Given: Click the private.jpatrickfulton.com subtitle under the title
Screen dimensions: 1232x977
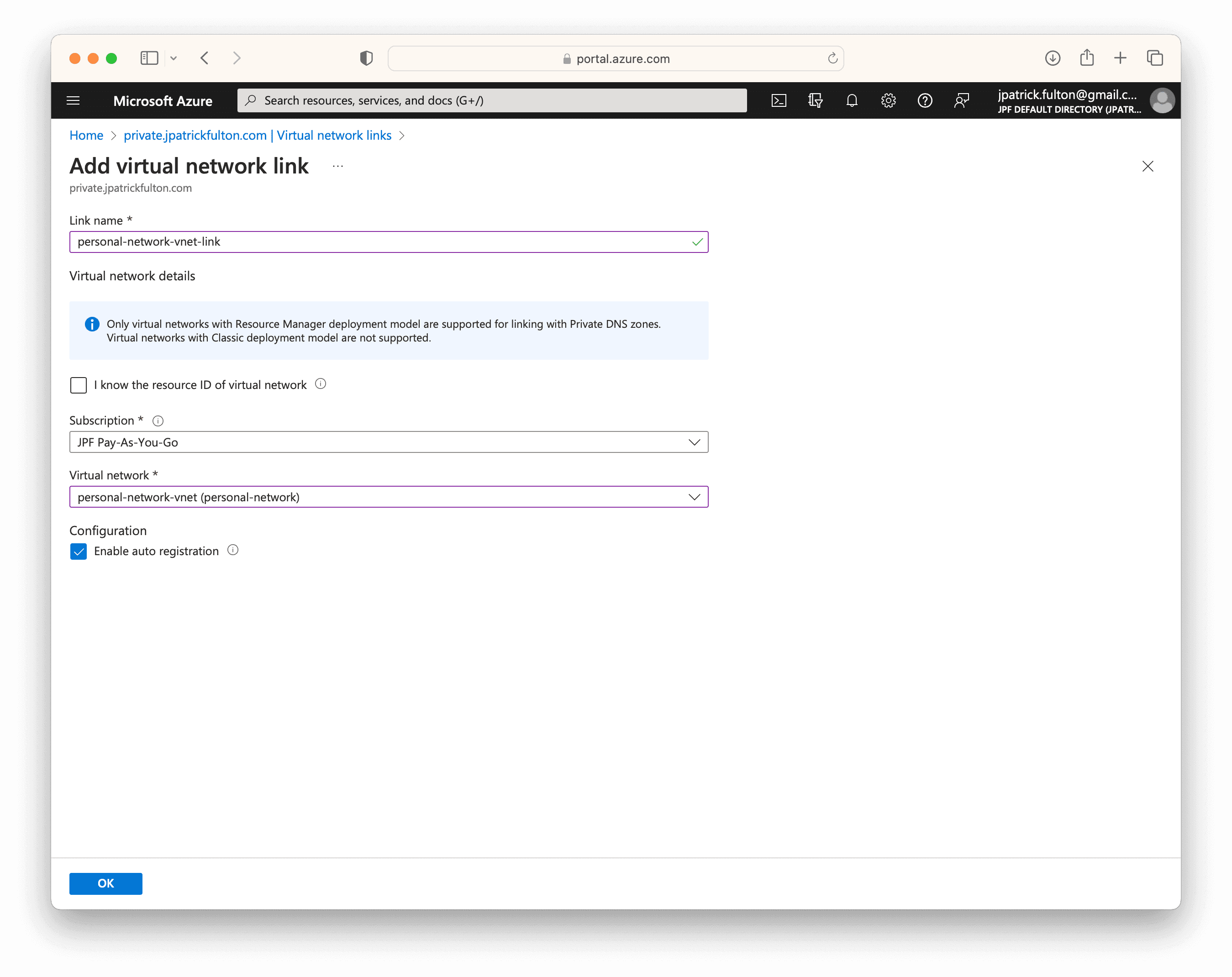Looking at the screenshot, I should point(131,188).
